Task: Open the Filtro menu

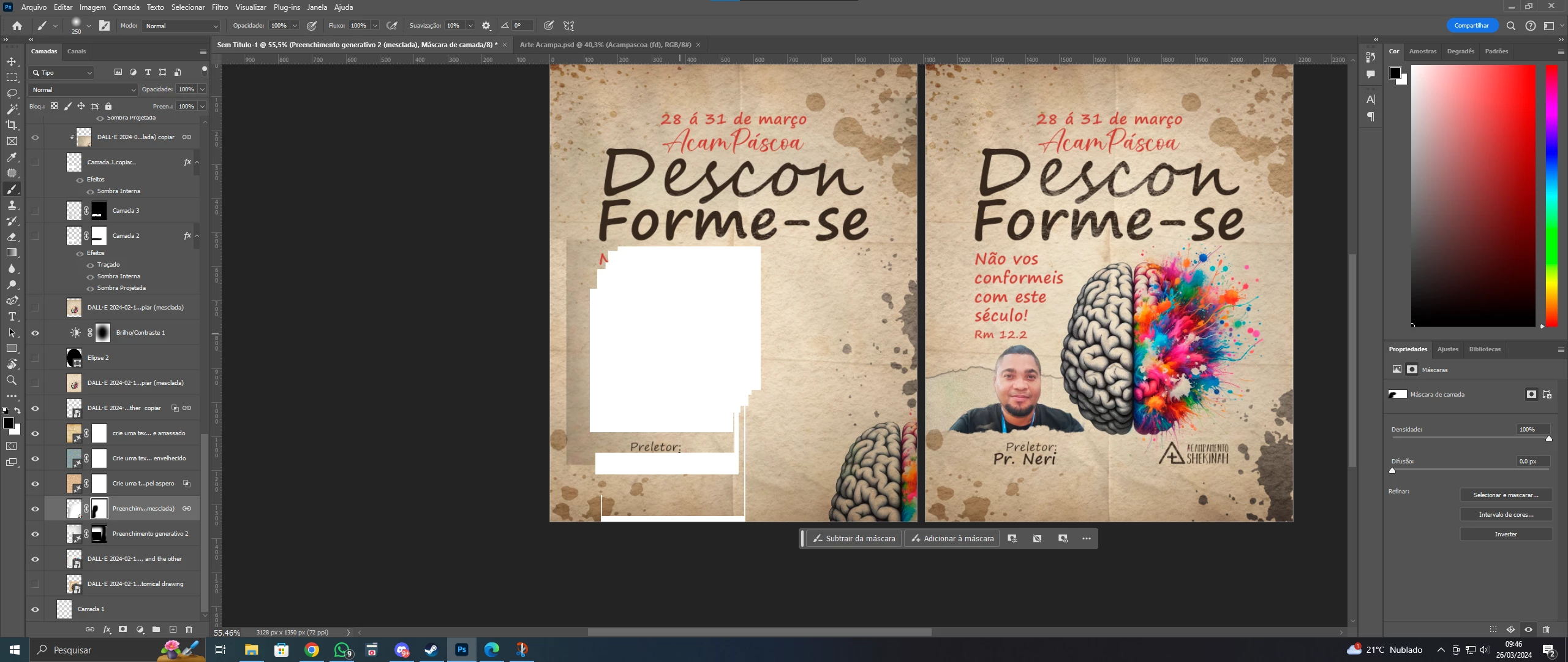Action: [220, 7]
